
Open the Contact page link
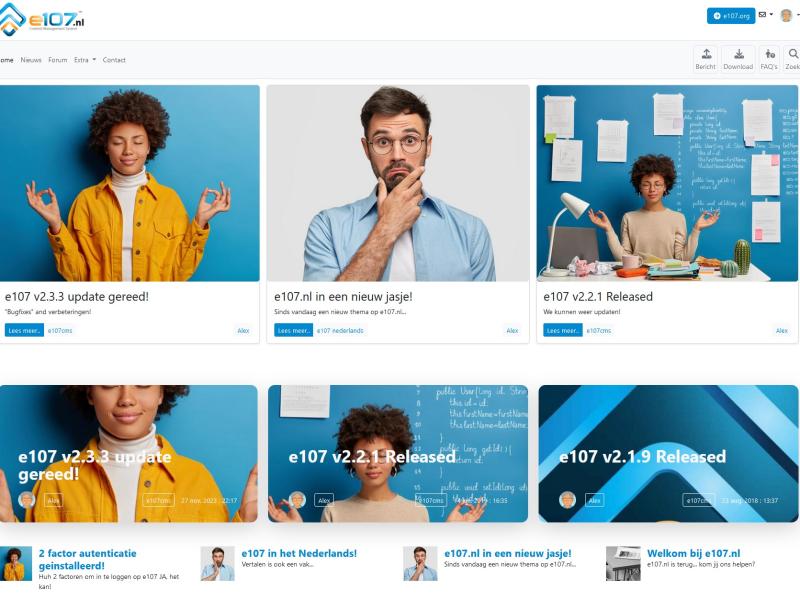(114, 60)
